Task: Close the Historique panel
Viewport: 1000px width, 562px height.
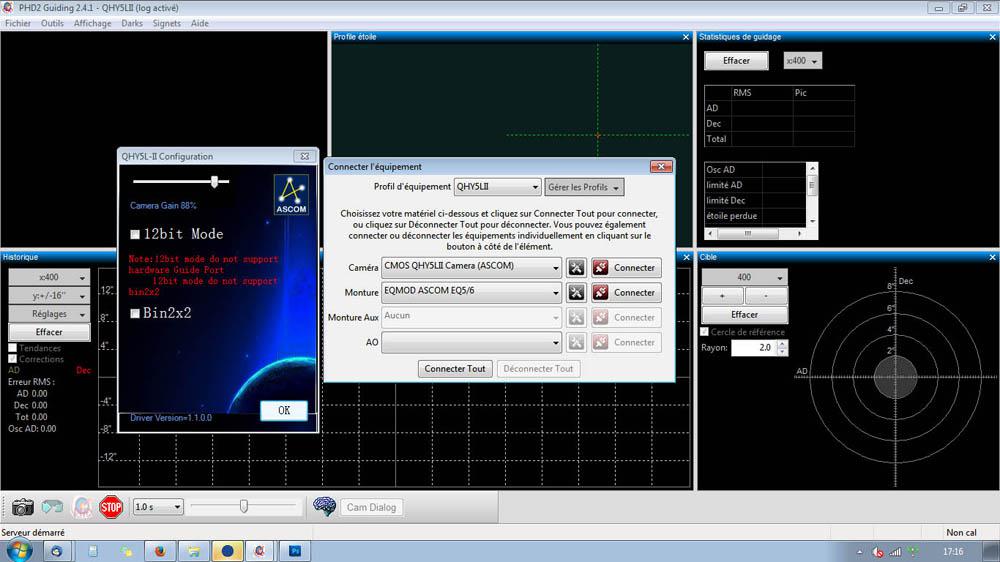Action: (686, 257)
